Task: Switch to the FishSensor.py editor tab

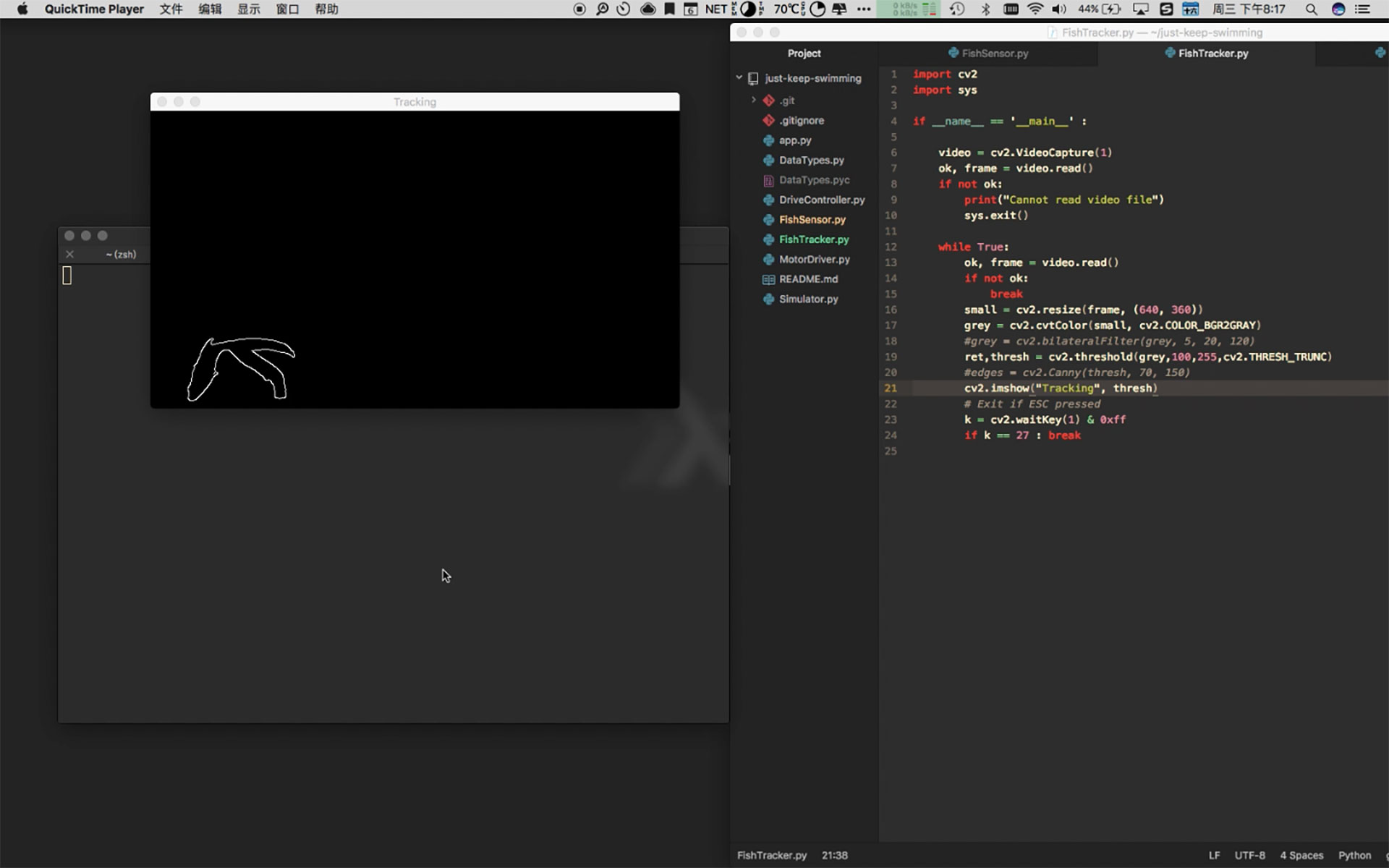Action: (987, 54)
